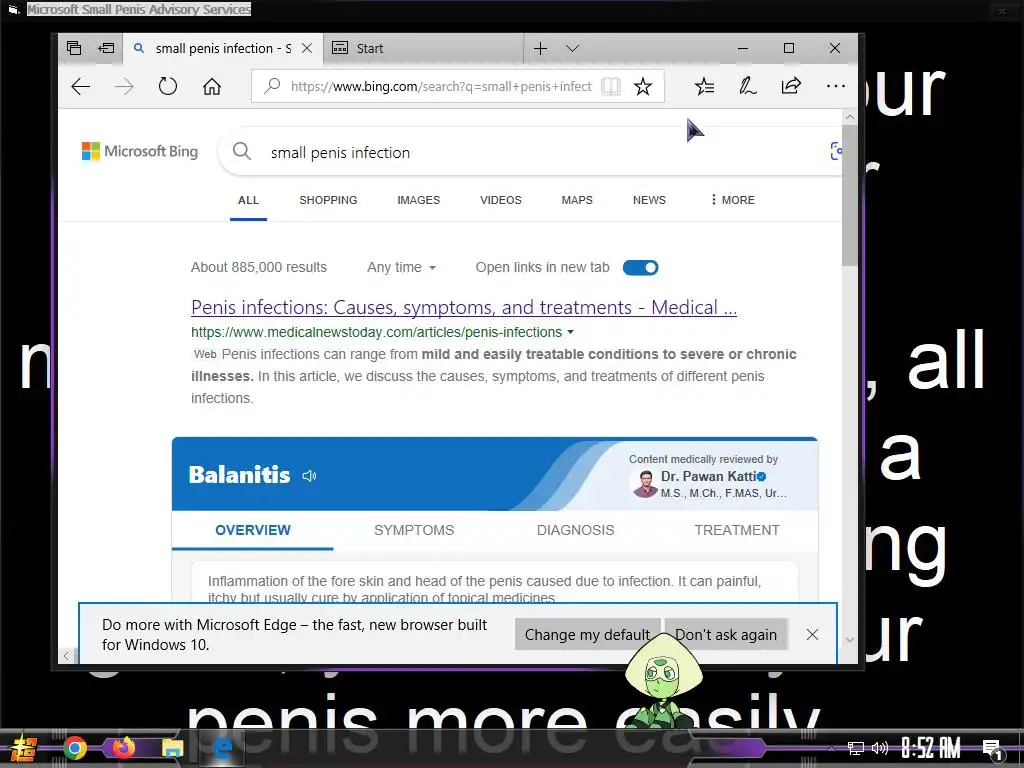Open the notification action center icon
1024x768 pixels.
tap(992, 750)
